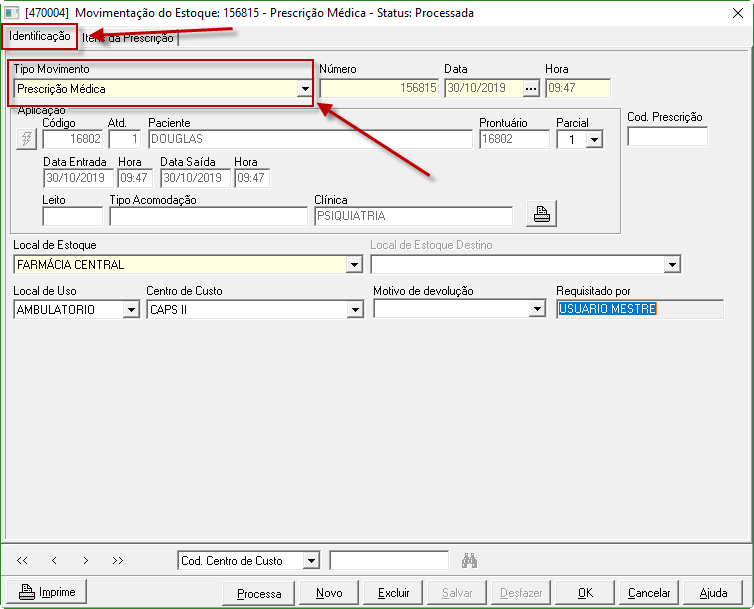Go to first record with << button

click(x=22, y=560)
